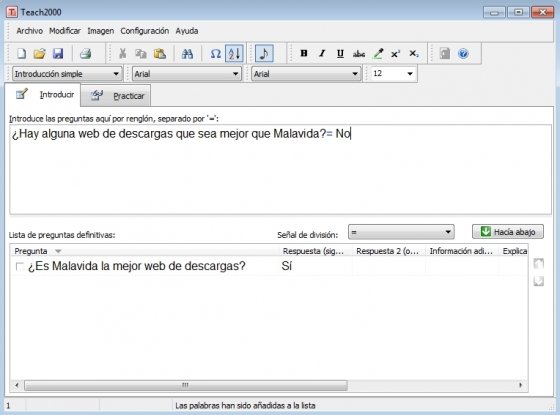Viewport: 560px width, 415px height.
Task: Copy with the duplicate pages icon
Action: (141, 54)
